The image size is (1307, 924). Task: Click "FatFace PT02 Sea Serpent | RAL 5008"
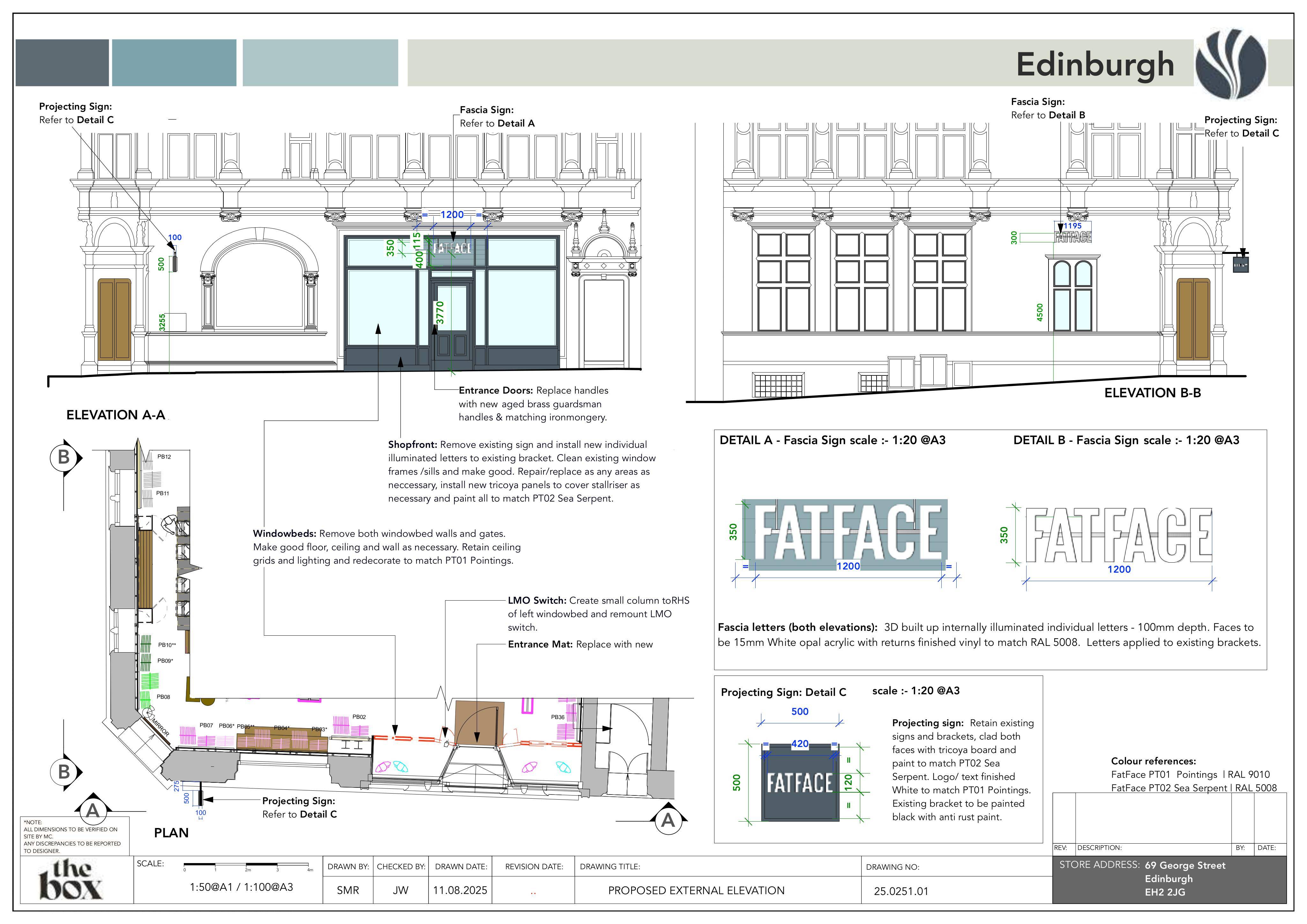point(1194,788)
